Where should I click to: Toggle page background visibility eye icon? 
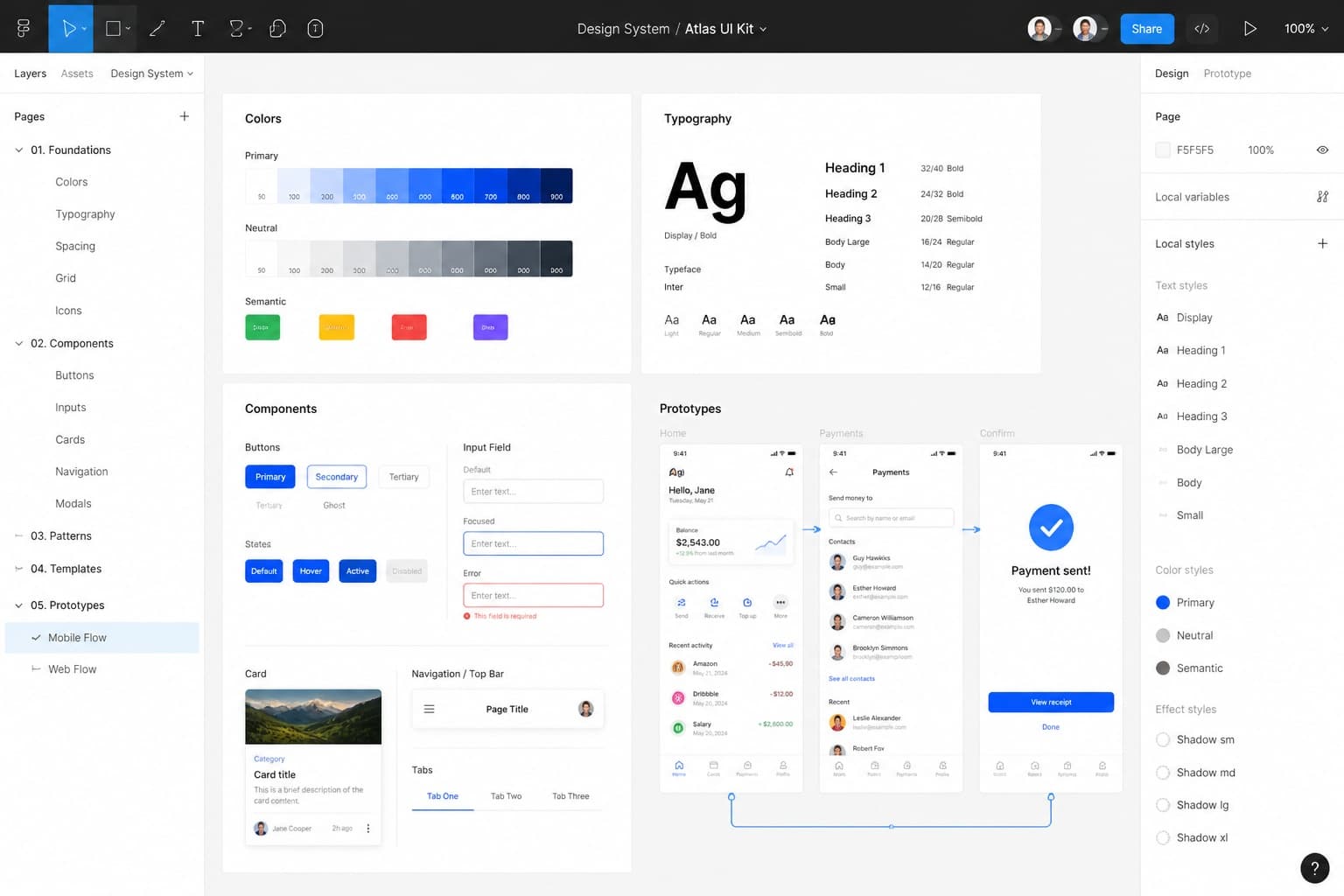[x=1322, y=150]
